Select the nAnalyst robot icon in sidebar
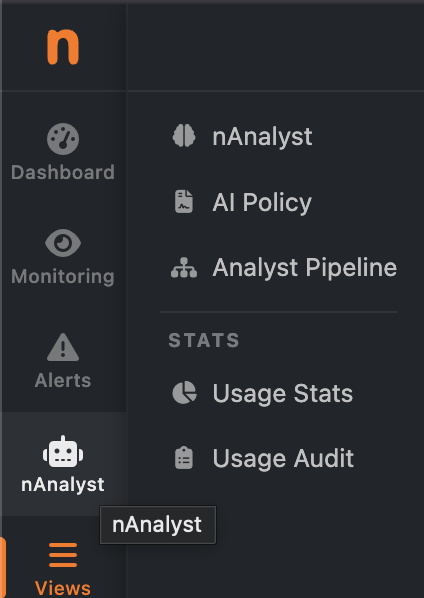Image resolution: width=424 pixels, height=598 pixels. pos(63,452)
